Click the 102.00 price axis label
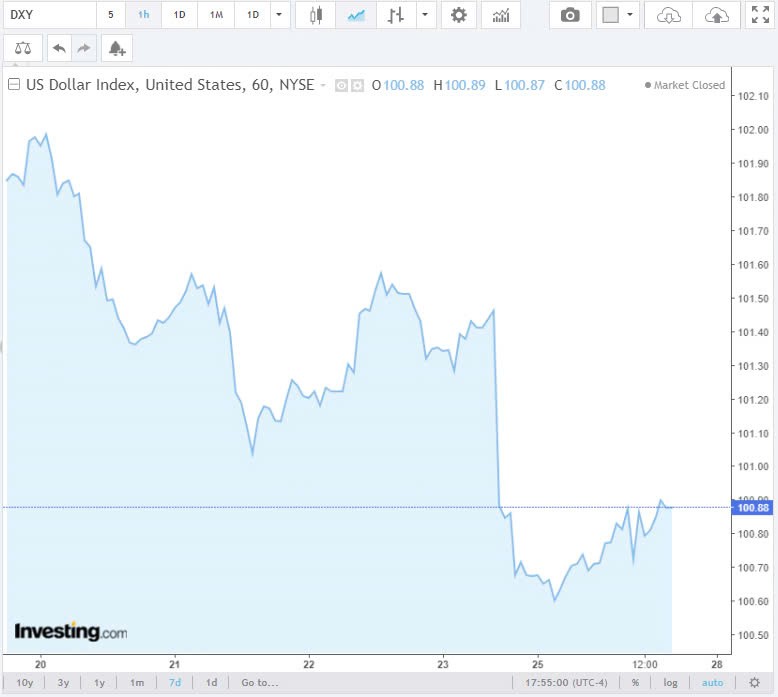 pyautogui.click(x=753, y=130)
